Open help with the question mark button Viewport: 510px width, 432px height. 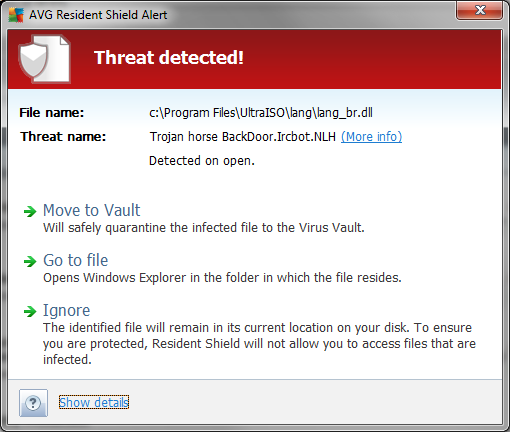click(33, 403)
